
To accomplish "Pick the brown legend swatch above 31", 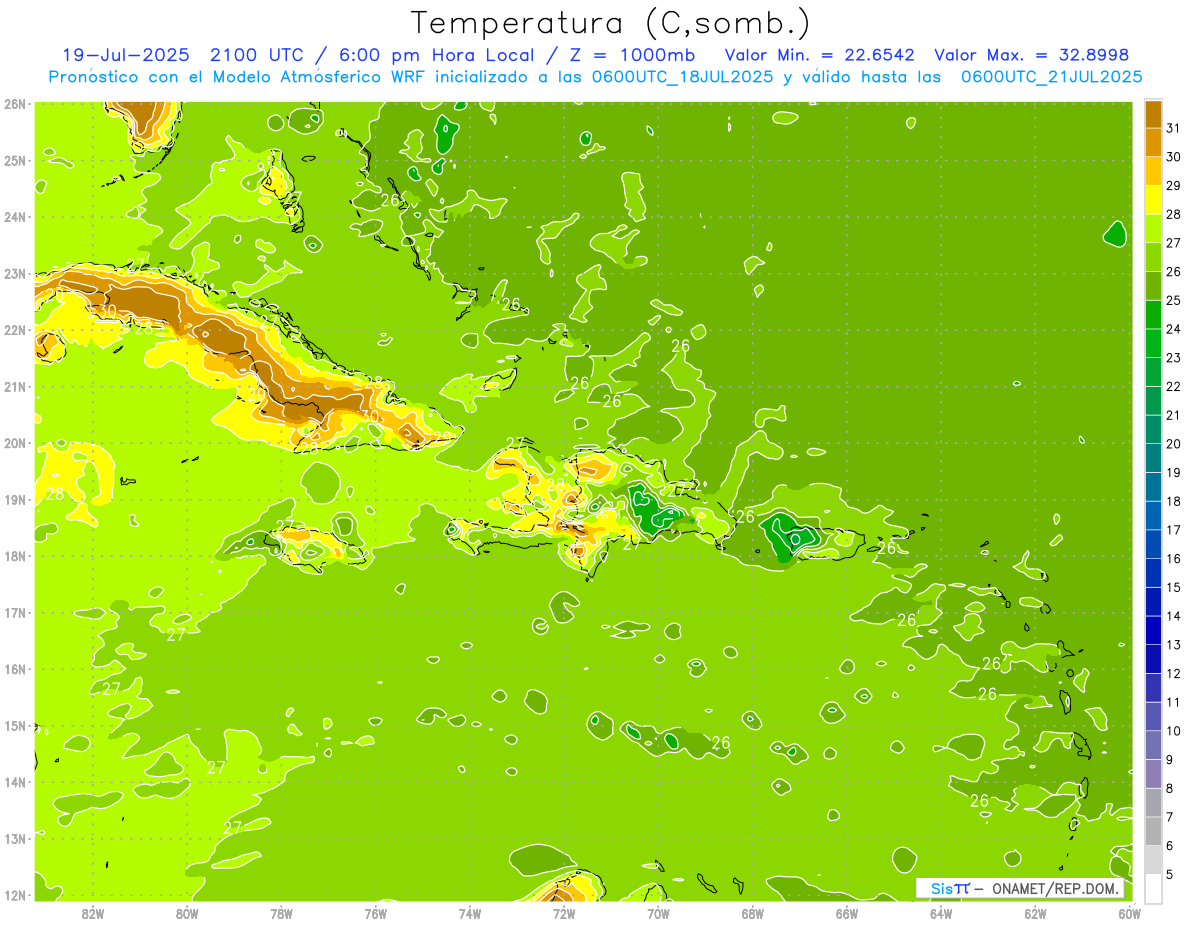I will click(1153, 115).
